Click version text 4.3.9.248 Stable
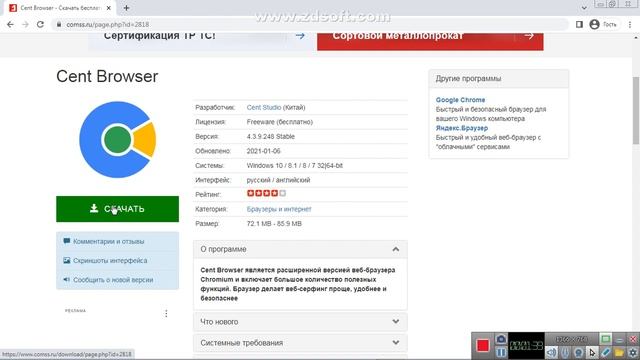 pos(271,136)
